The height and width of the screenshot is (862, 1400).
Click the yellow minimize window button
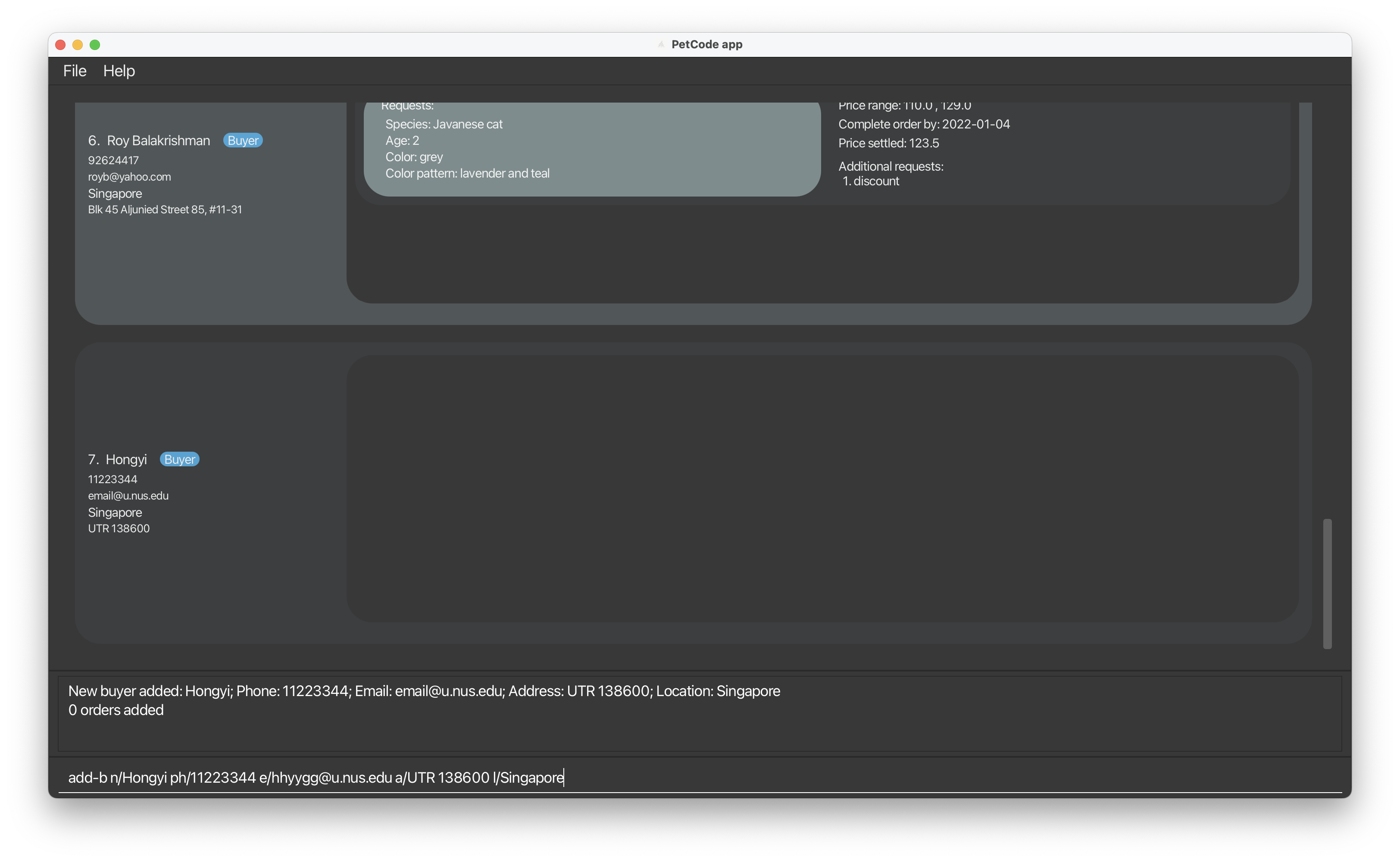[x=78, y=44]
